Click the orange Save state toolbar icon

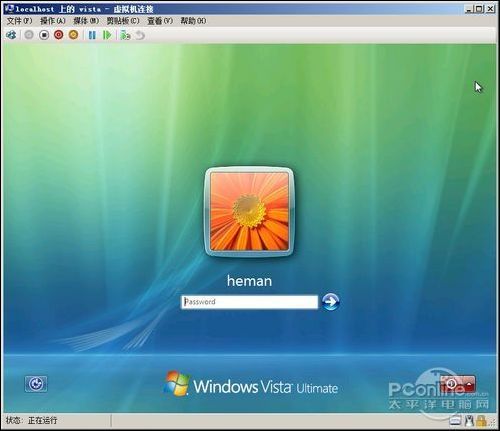pyautogui.click(x=73, y=35)
